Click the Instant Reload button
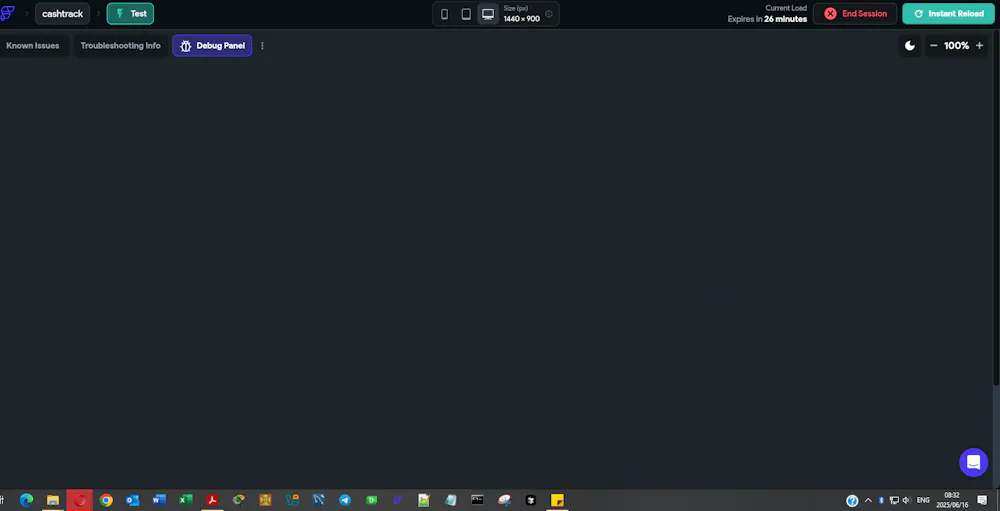The image size is (1000, 511). (948, 14)
